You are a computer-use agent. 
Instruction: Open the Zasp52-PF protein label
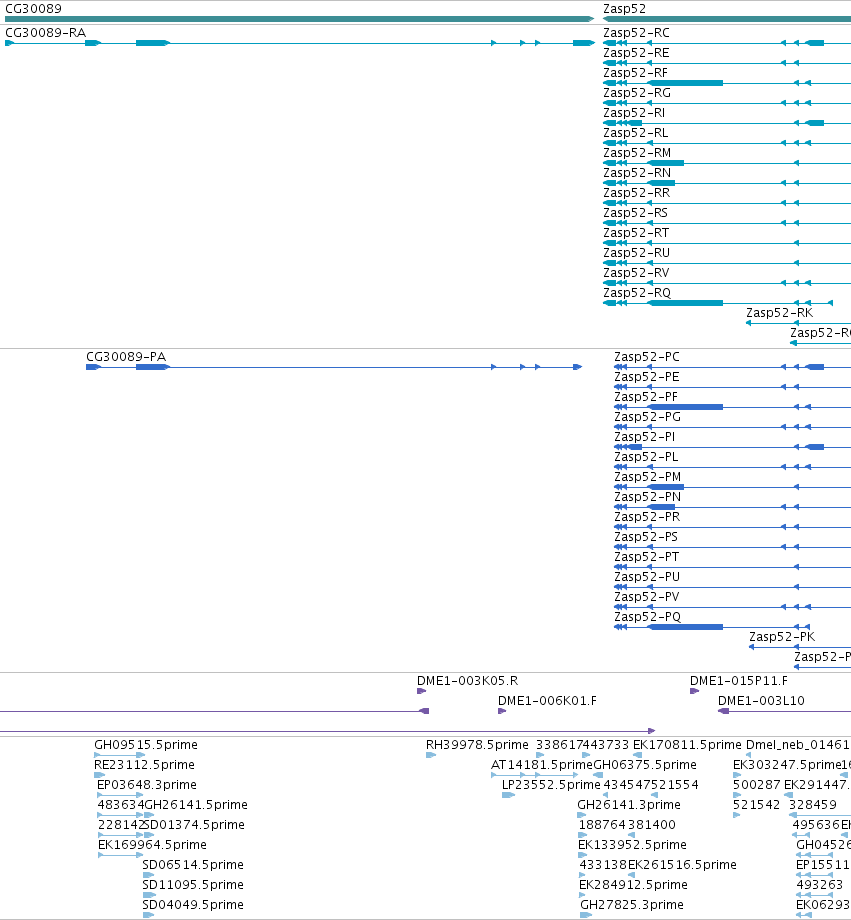[x=646, y=397]
